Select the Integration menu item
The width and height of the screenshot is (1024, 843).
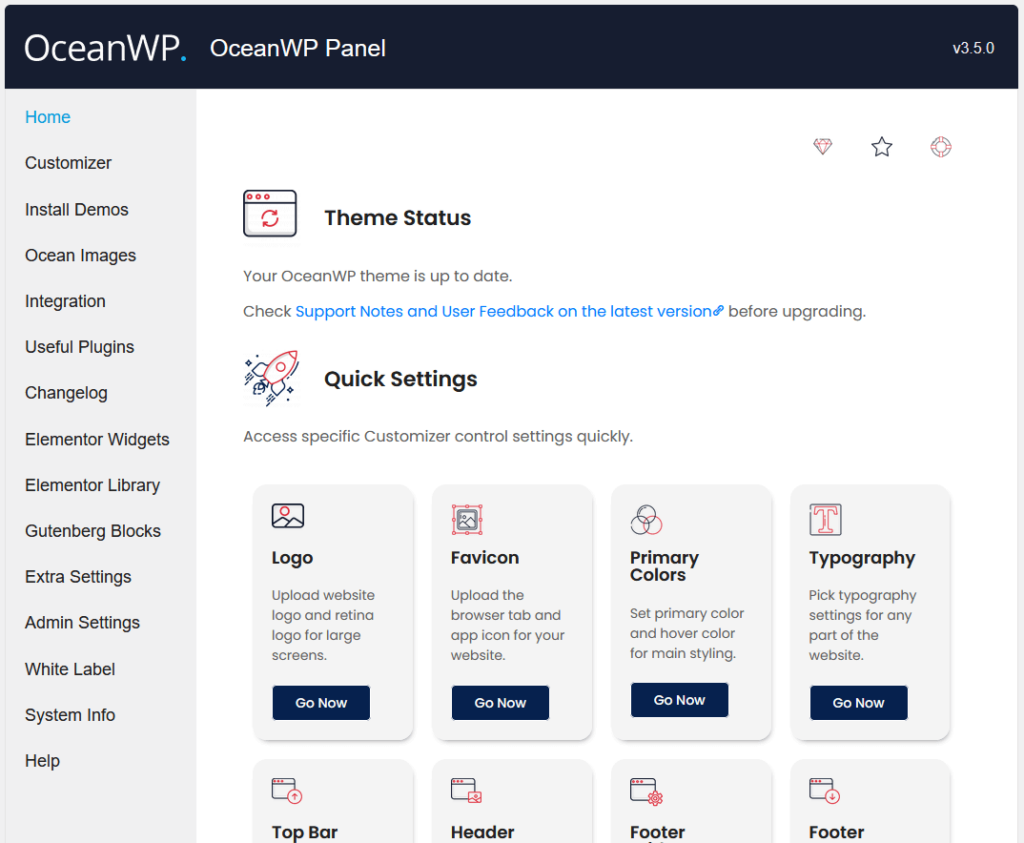[65, 301]
